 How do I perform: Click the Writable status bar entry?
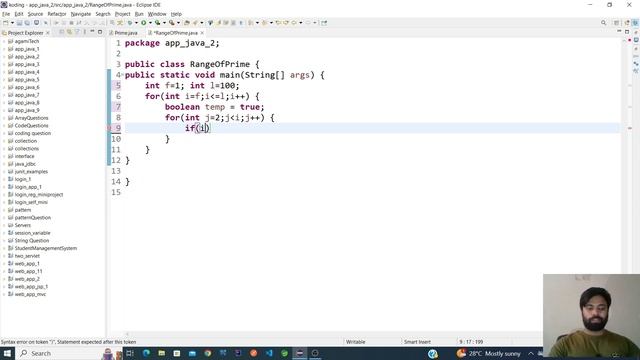tap(356, 342)
